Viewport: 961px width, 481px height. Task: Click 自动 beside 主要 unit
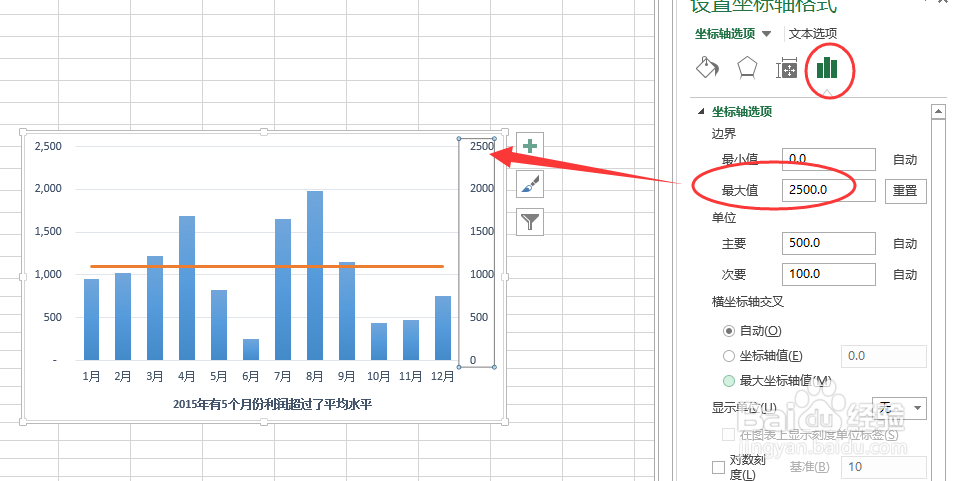(x=905, y=244)
